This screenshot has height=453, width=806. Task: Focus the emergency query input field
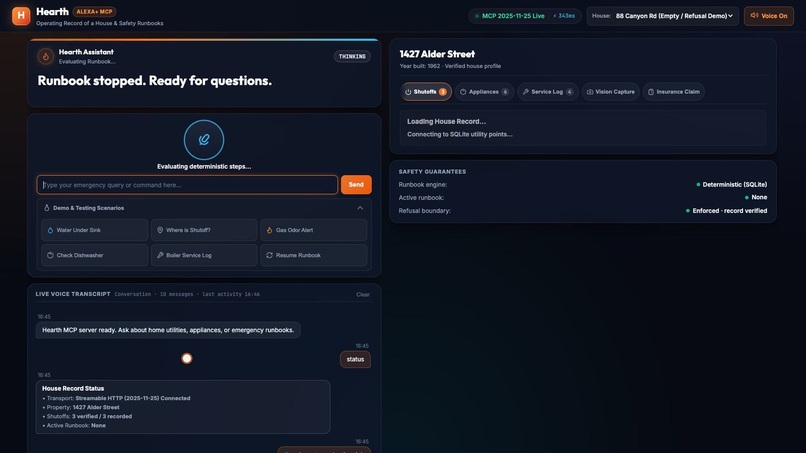pyautogui.click(x=187, y=185)
